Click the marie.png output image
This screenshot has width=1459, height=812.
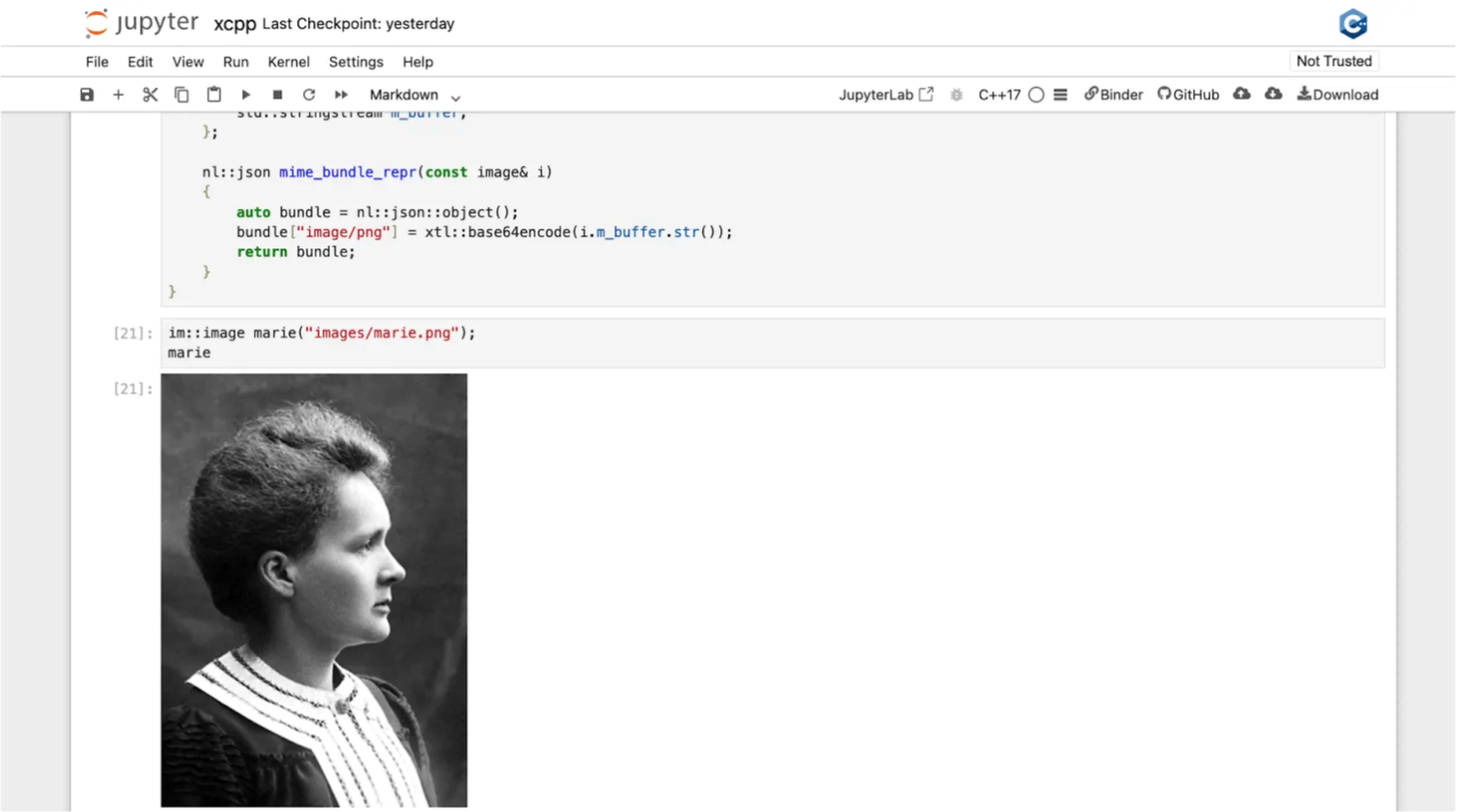coord(313,589)
